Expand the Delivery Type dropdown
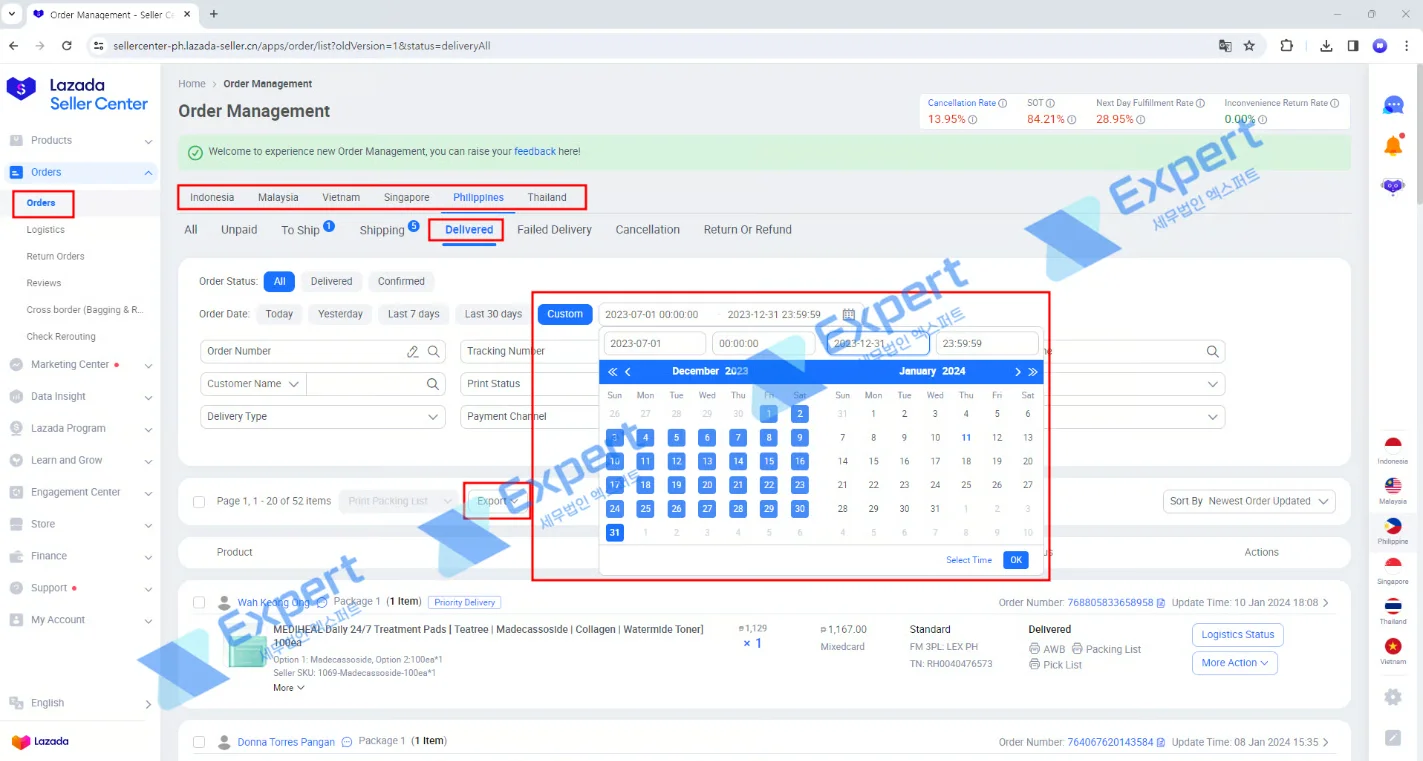Viewport: 1423px width, 761px height. 324,417
